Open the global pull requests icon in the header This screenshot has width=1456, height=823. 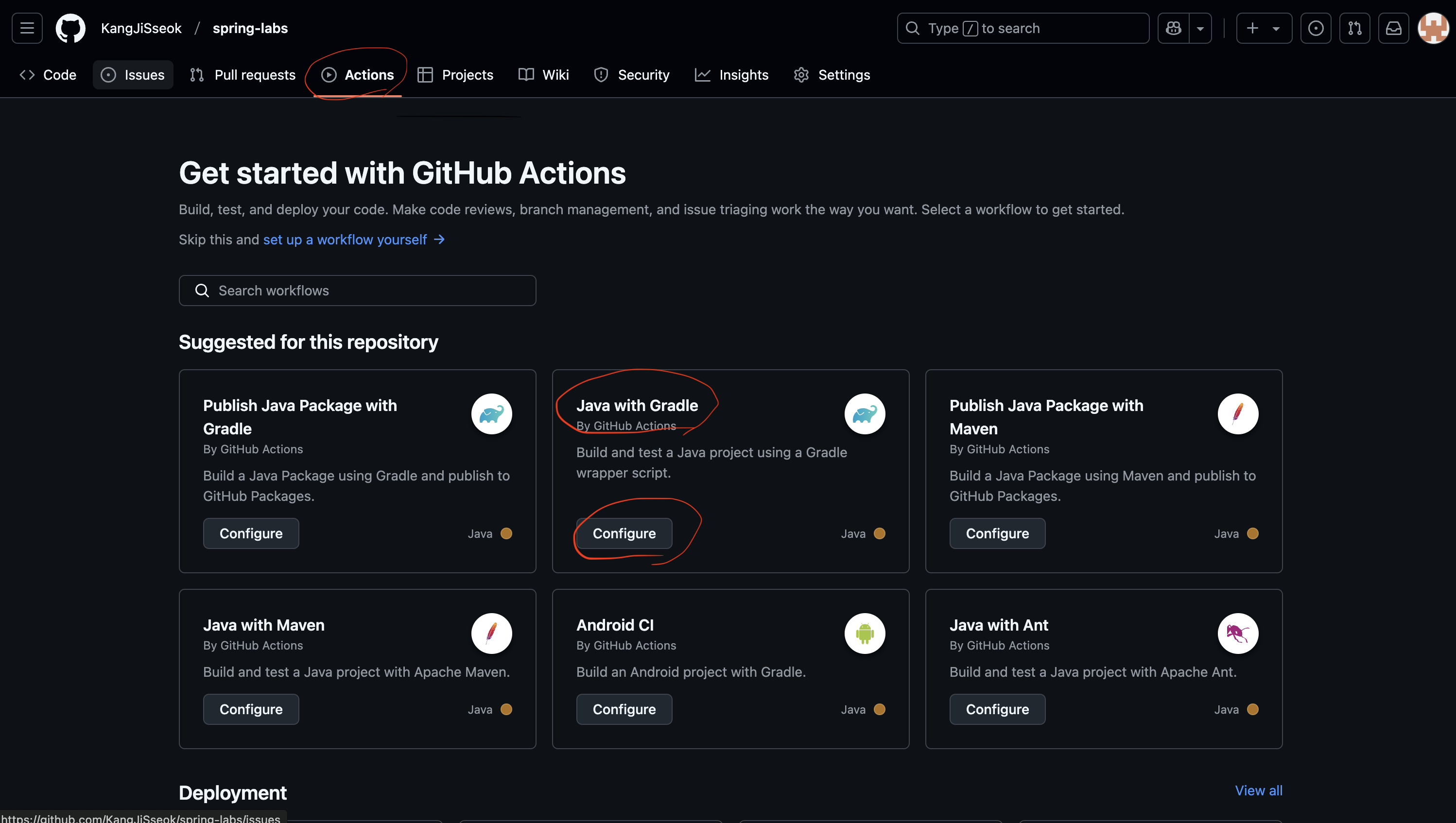tap(1354, 28)
